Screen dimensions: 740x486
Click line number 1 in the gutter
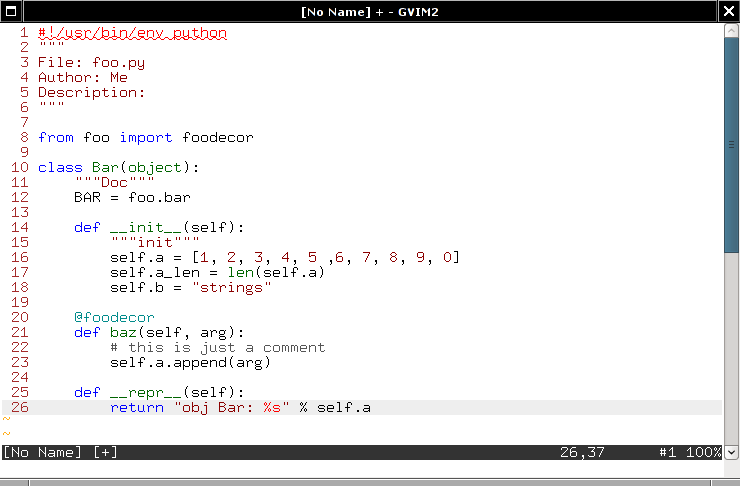click(x=24, y=33)
